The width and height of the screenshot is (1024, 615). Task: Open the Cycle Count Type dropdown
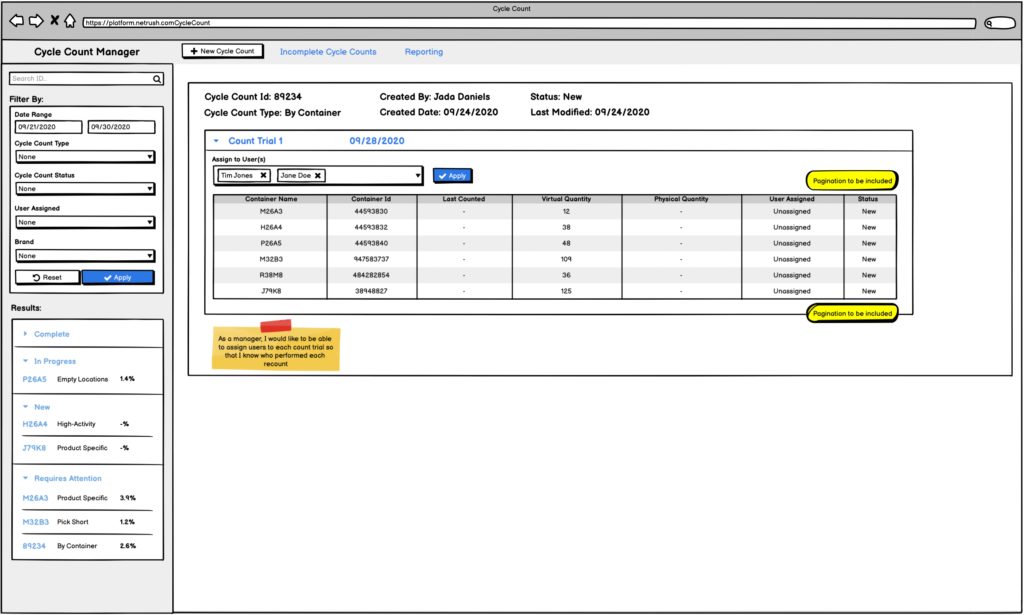pos(85,157)
